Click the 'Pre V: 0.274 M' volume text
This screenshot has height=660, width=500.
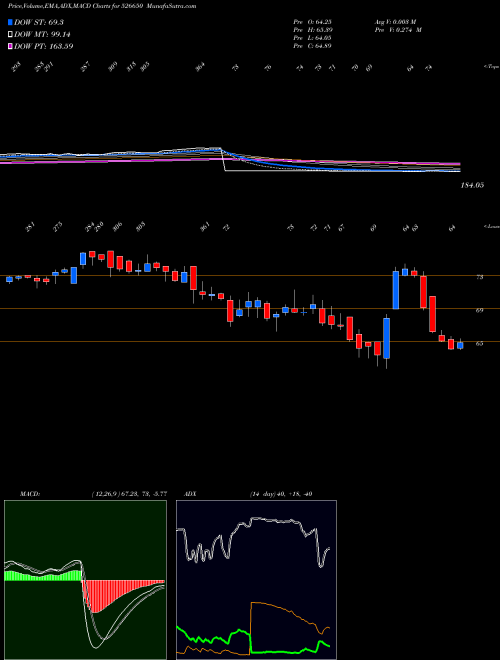point(398,30)
